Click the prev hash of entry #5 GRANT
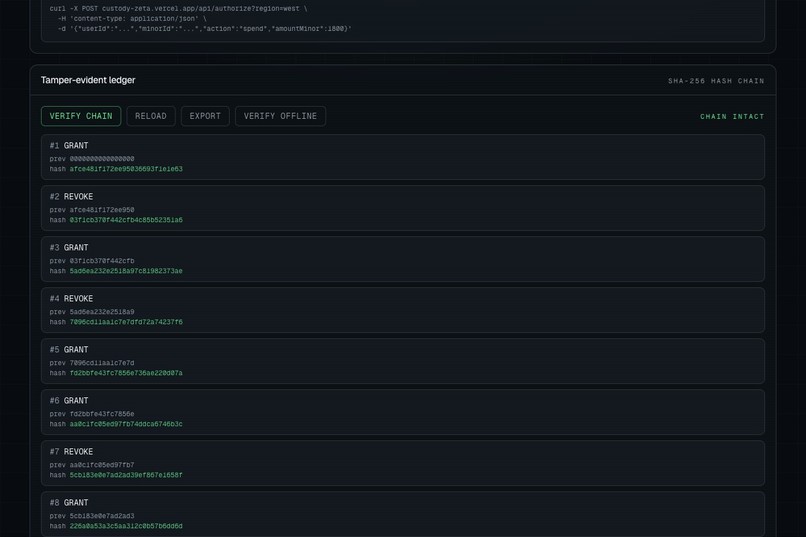The height and width of the screenshot is (537, 806). pyautogui.click(x=102, y=363)
